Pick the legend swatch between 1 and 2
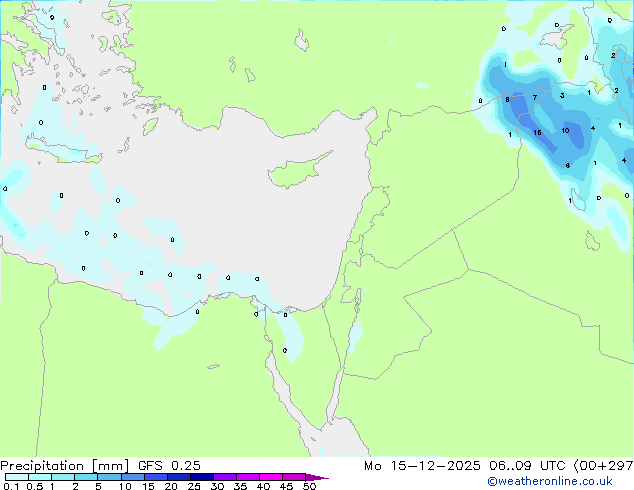The image size is (634, 490). 63,477
